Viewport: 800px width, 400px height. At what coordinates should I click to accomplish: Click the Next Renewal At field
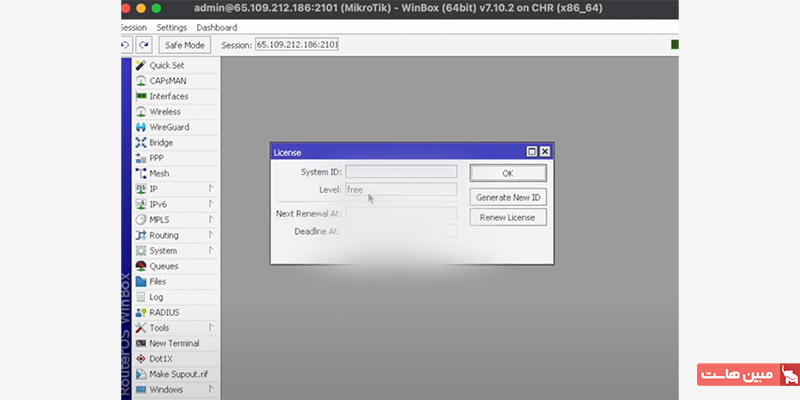click(401, 213)
